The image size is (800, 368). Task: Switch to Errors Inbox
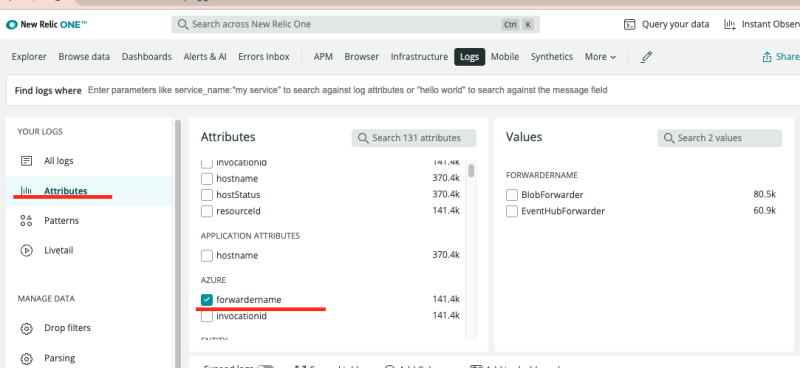[x=264, y=57]
